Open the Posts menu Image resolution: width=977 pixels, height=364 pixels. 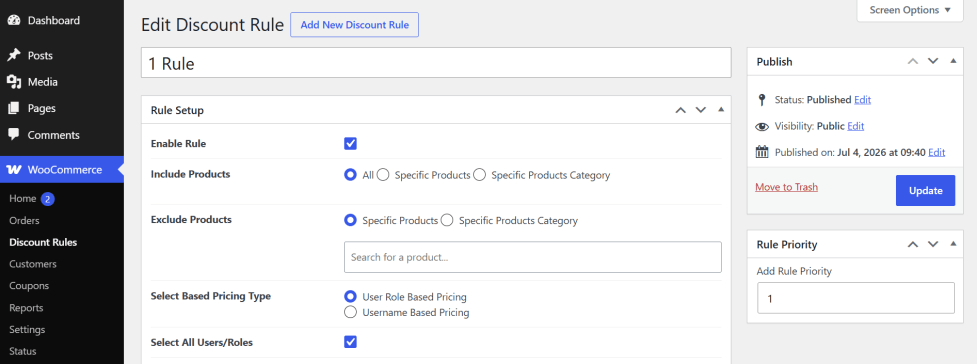[40, 55]
